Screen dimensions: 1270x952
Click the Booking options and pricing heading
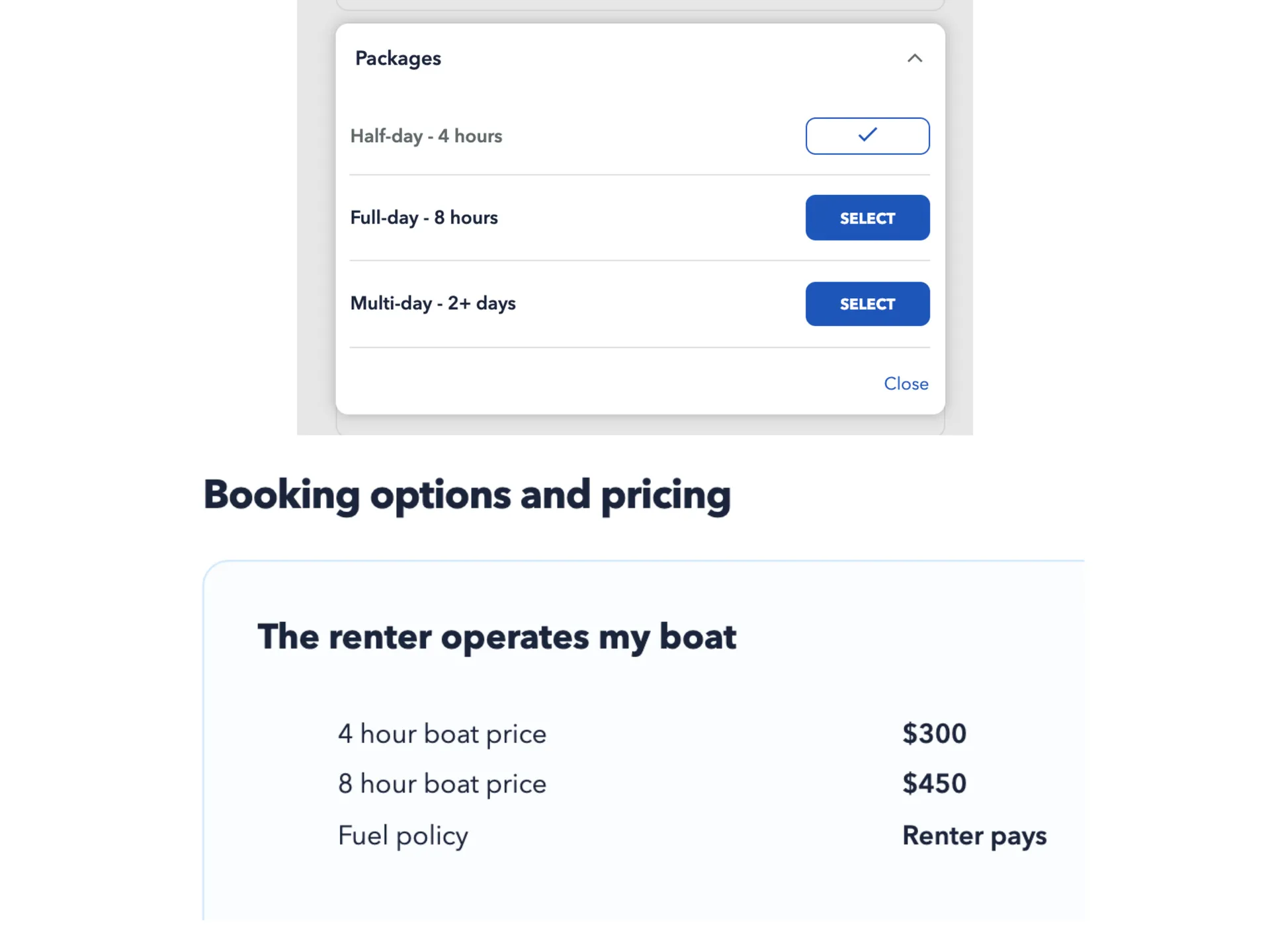coord(467,495)
